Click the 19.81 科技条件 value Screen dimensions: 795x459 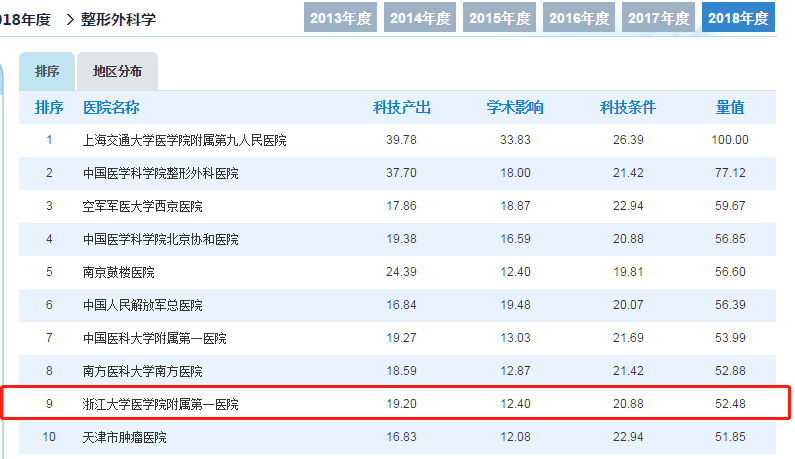[x=628, y=272]
